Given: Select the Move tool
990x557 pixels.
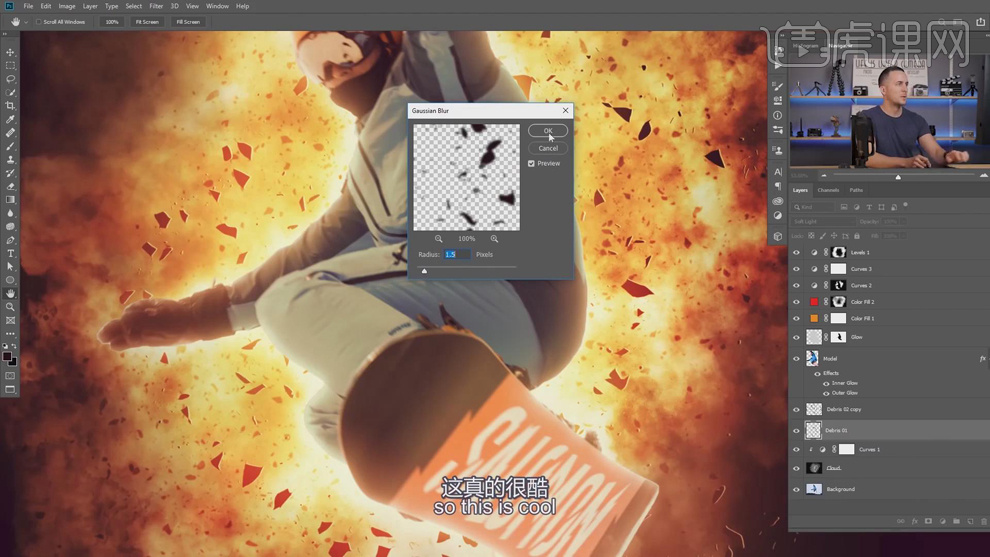Looking at the screenshot, I should click(x=10, y=52).
